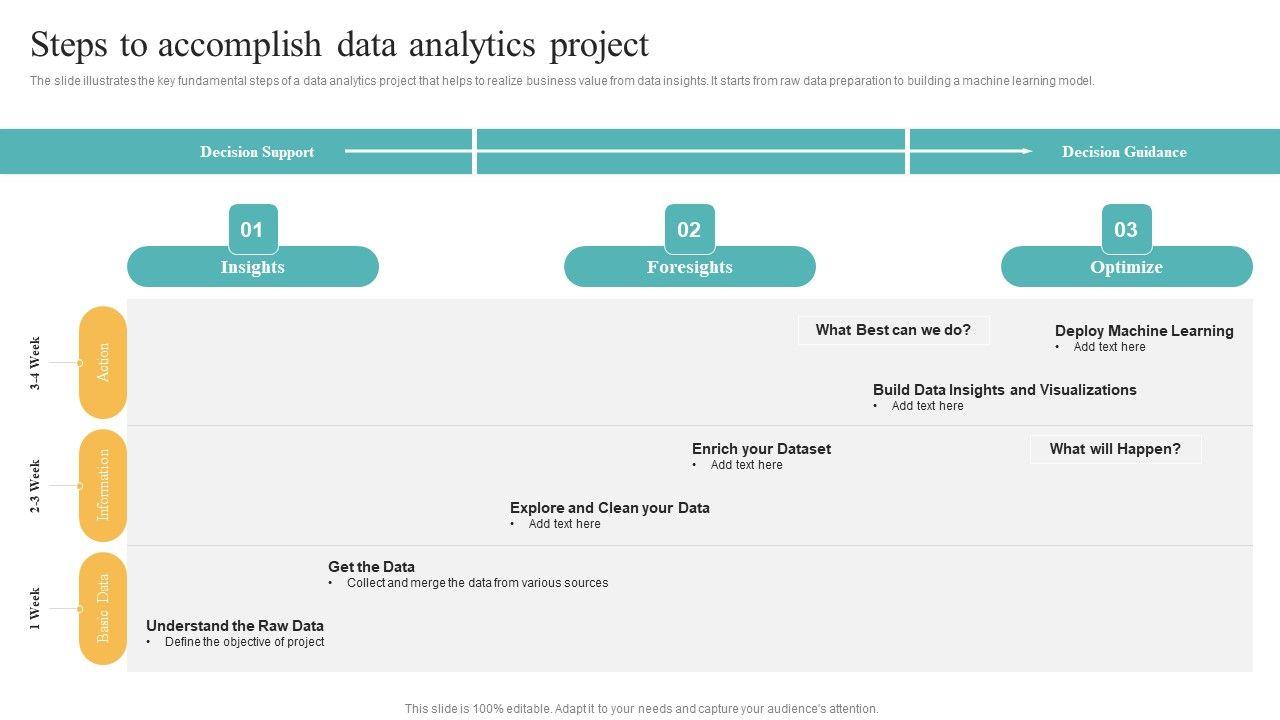Select the Decision Guidance header text
Image resolution: width=1280 pixels, height=720 pixels.
pyautogui.click(x=1124, y=152)
